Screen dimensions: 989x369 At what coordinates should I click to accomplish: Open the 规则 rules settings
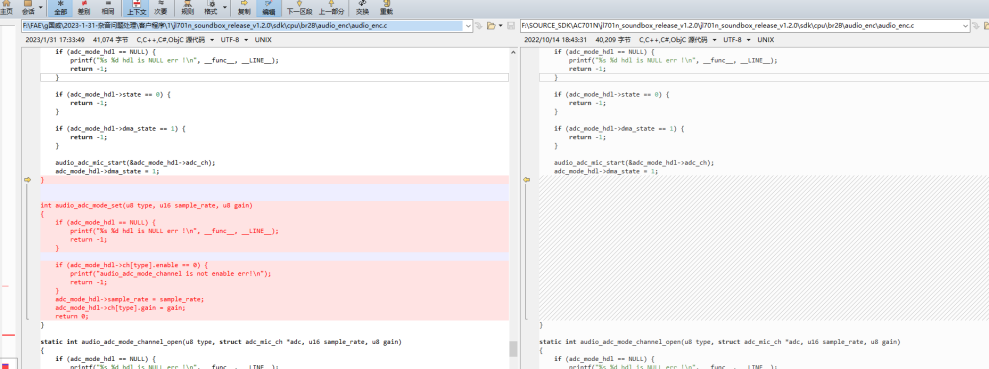(187, 8)
